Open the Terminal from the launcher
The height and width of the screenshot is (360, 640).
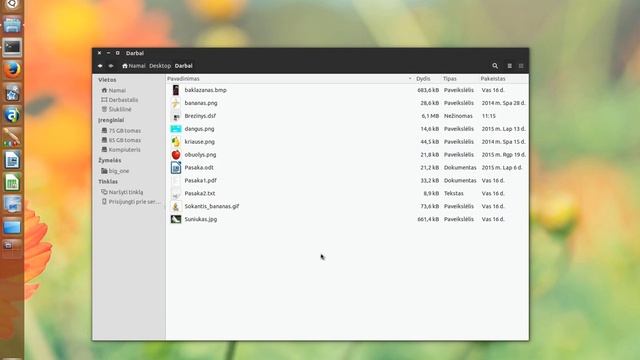click(12, 47)
